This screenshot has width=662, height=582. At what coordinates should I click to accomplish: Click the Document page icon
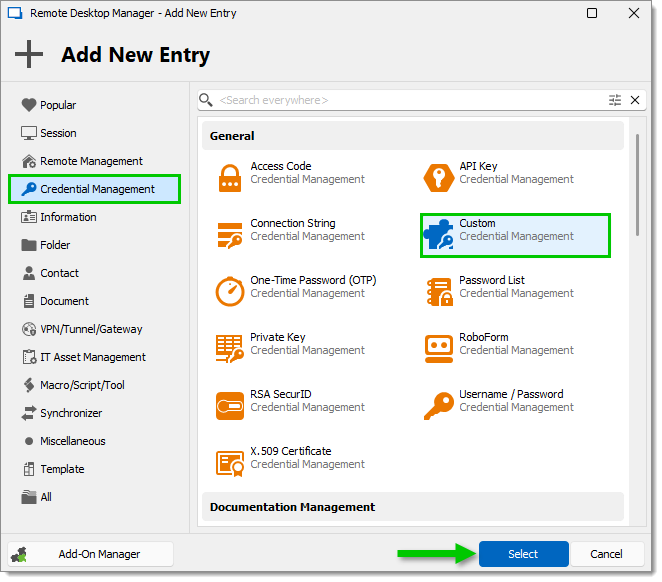click(x=29, y=301)
